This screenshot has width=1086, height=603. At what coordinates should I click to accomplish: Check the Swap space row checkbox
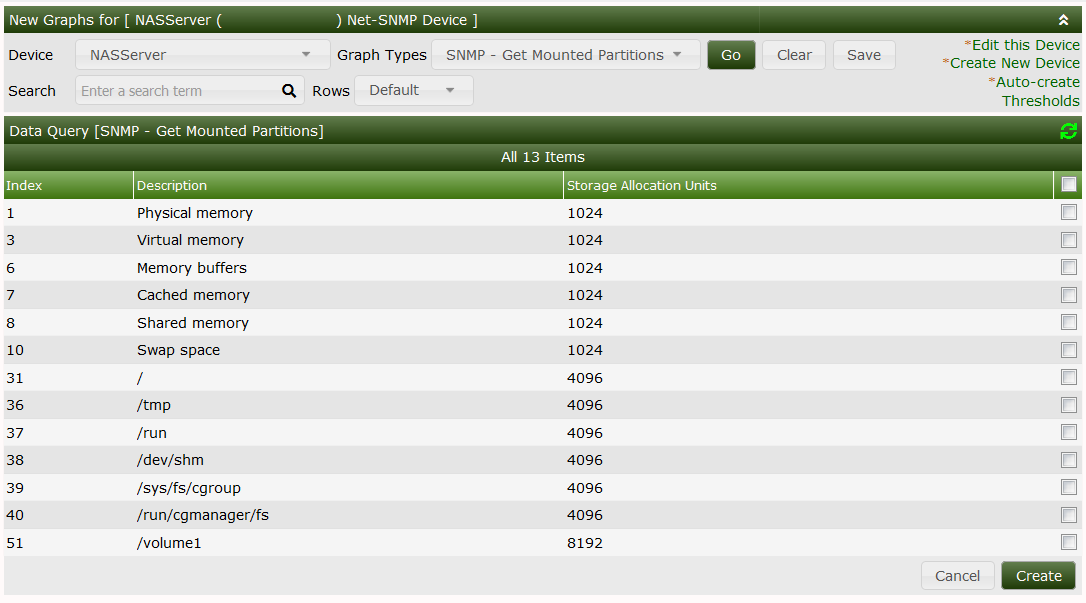pos(1069,350)
